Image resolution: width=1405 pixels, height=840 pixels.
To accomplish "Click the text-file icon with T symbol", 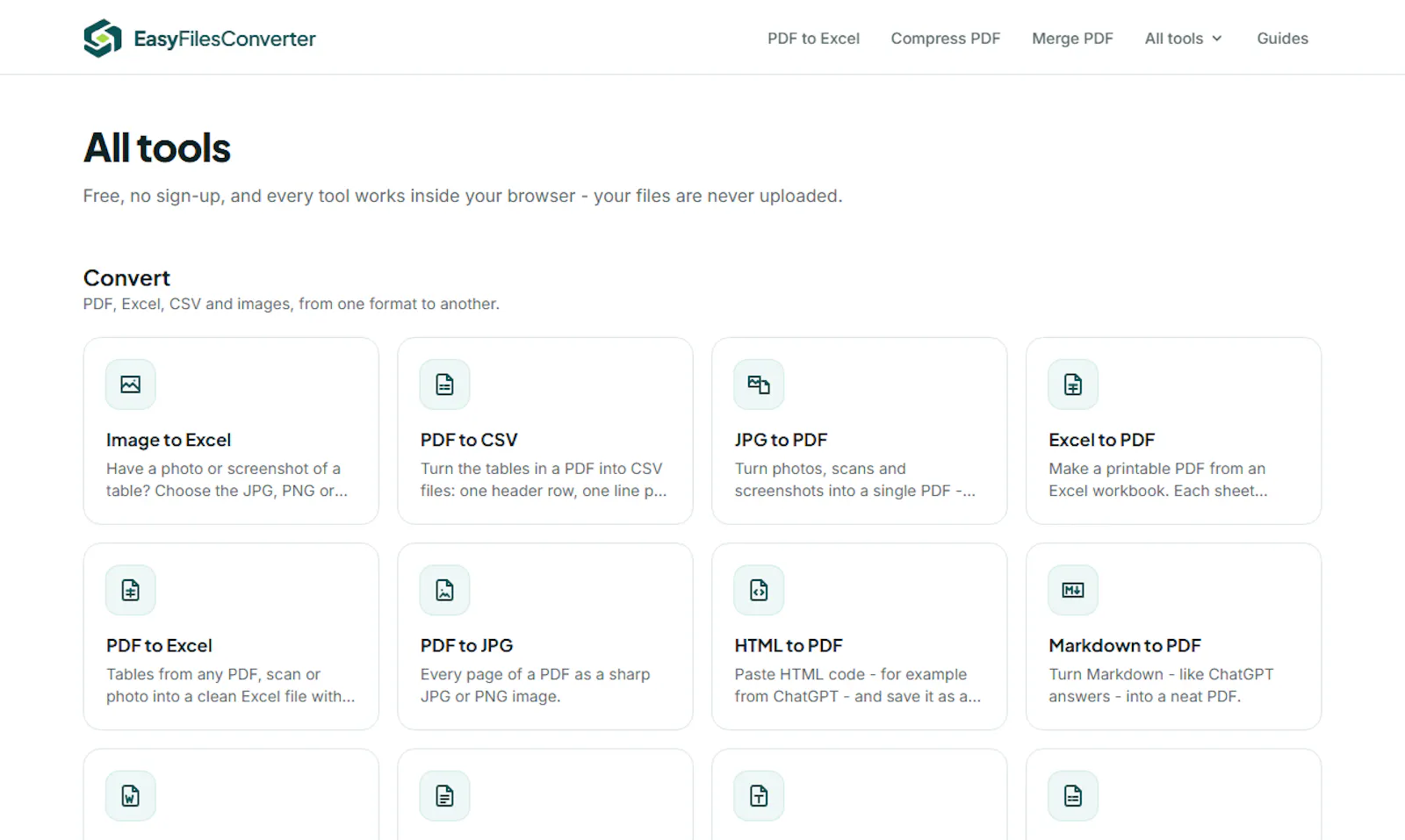I will click(760, 795).
